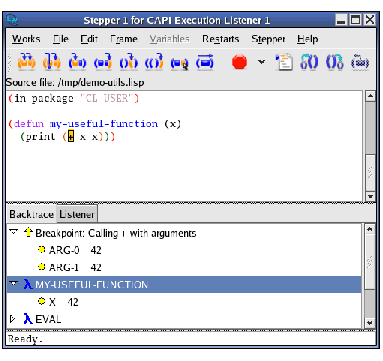Click the second orange step-through-call toolbar icon
383x361 pixels.
[x=52, y=62]
